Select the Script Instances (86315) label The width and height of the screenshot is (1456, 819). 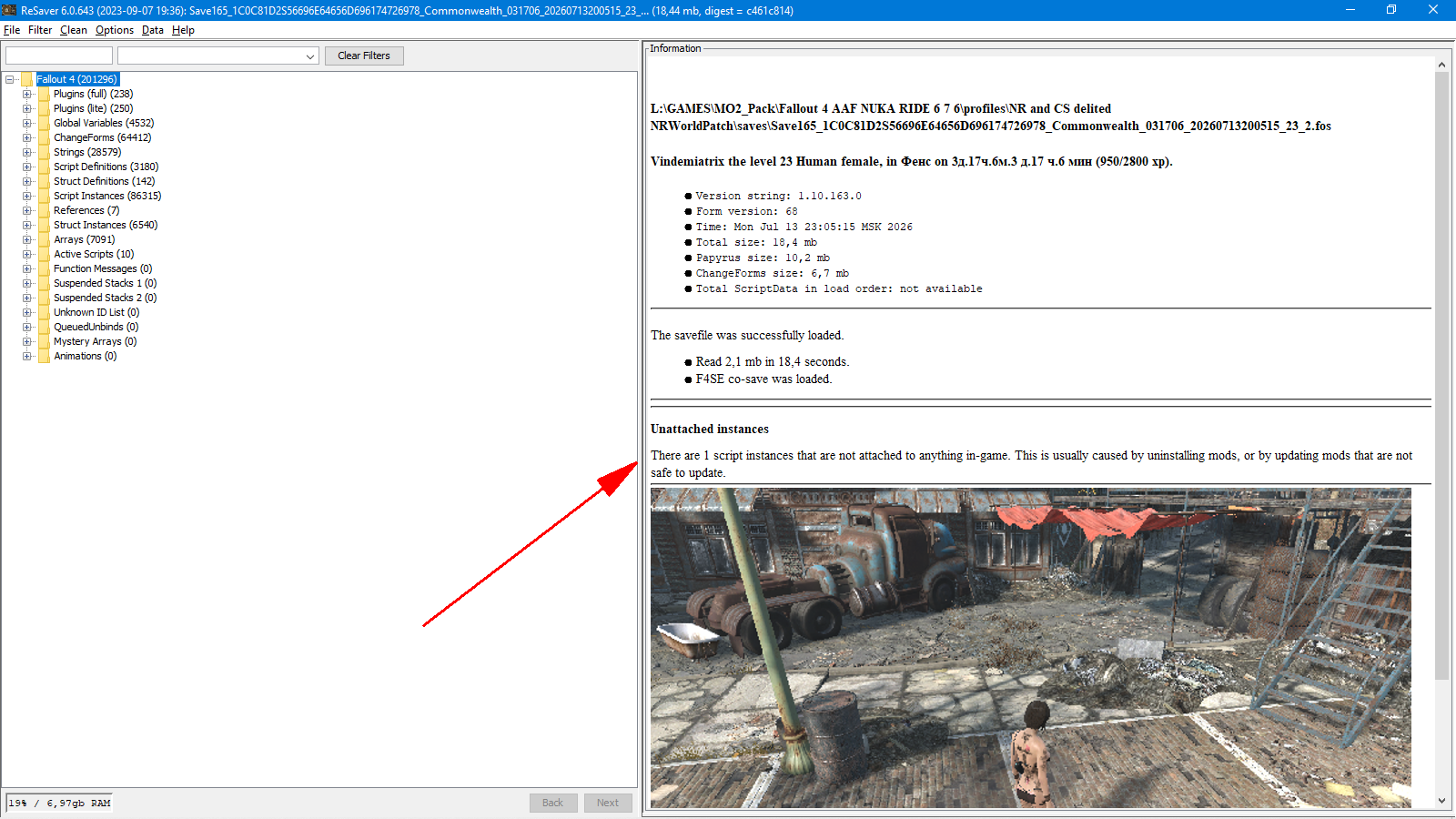tap(107, 196)
